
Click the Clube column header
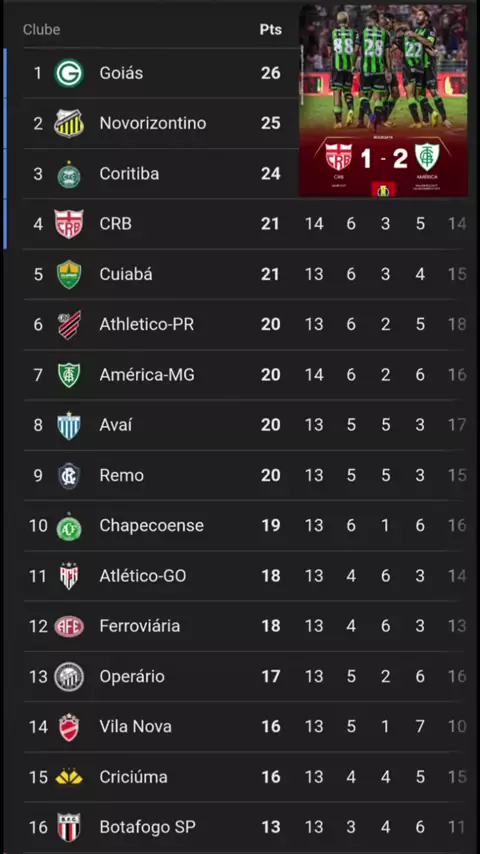click(41, 29)
